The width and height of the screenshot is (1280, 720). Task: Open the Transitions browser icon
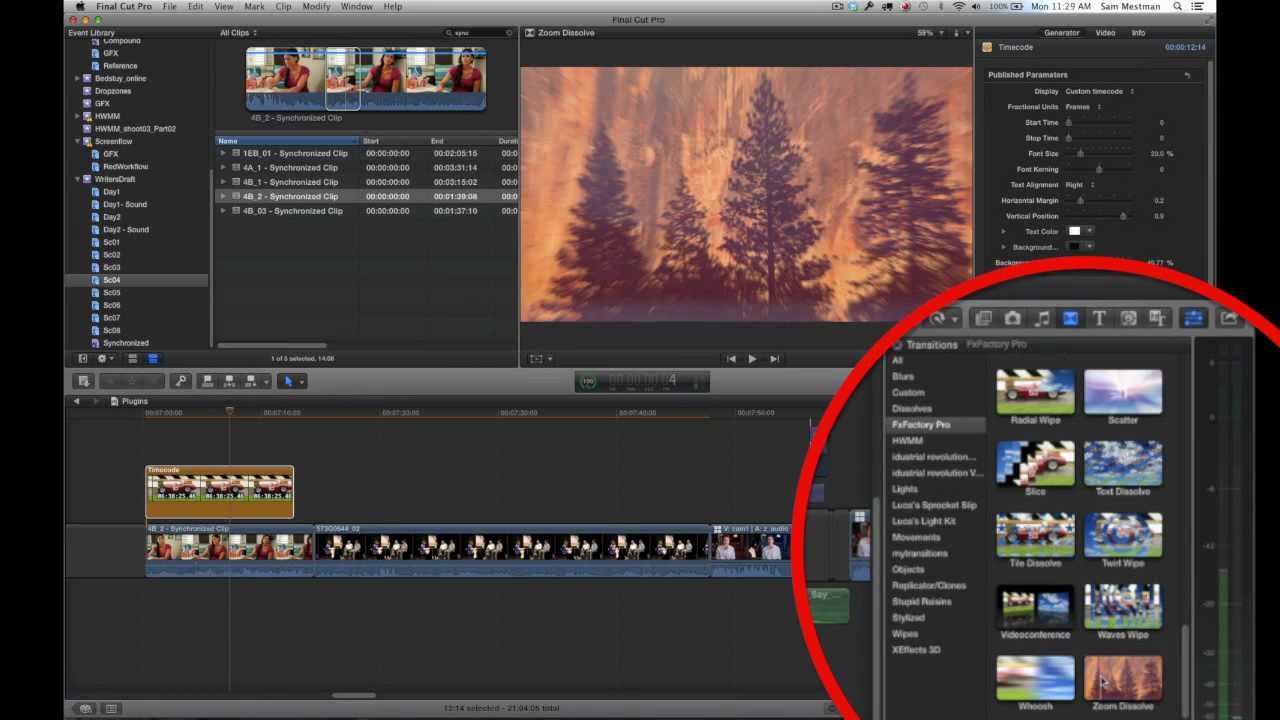coord(1070,318)
